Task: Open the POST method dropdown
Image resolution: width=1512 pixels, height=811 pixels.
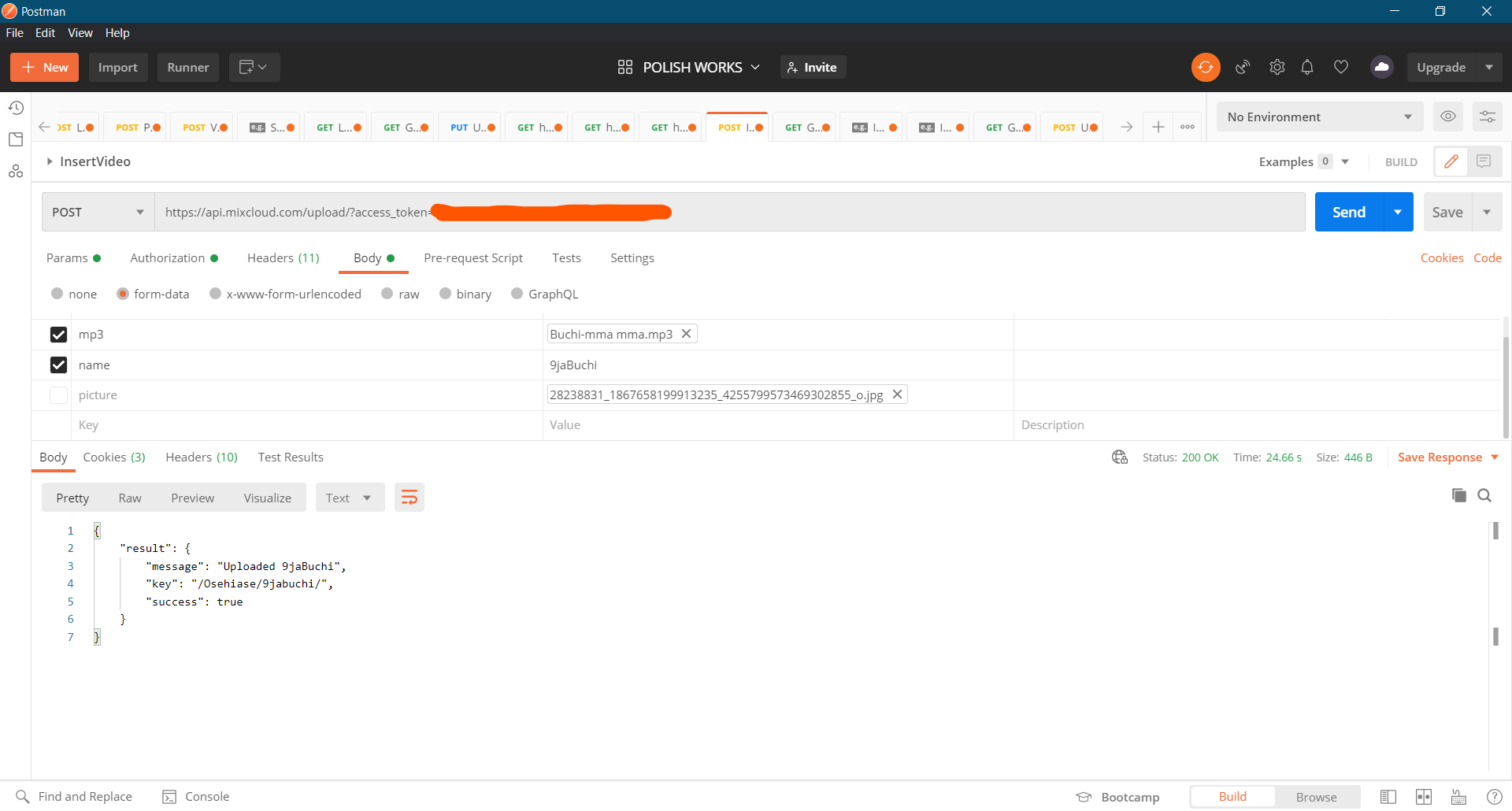Action: 98,212
